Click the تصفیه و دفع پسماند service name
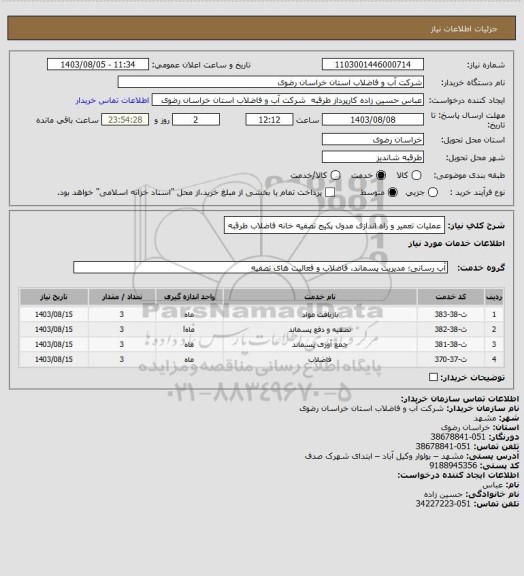 click(320, 330)
